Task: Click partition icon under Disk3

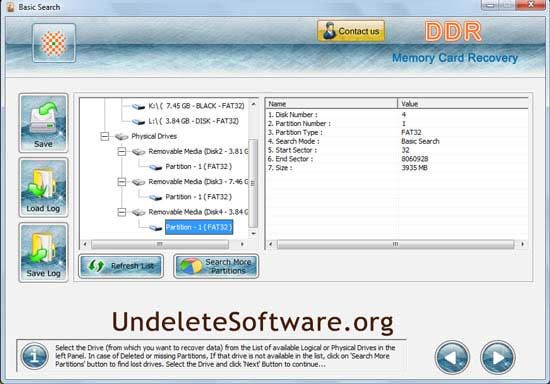Action: pos(155,197)
